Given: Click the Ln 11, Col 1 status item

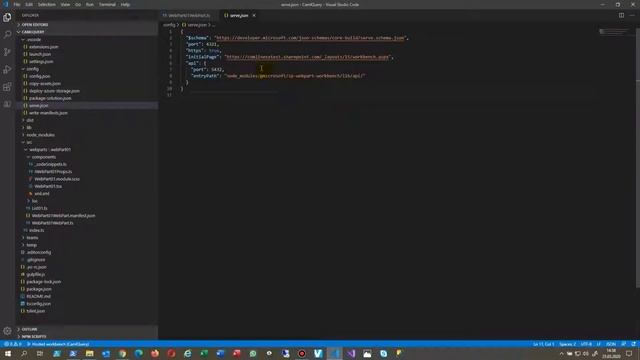Looking at the screenshot, I should 543,344.
